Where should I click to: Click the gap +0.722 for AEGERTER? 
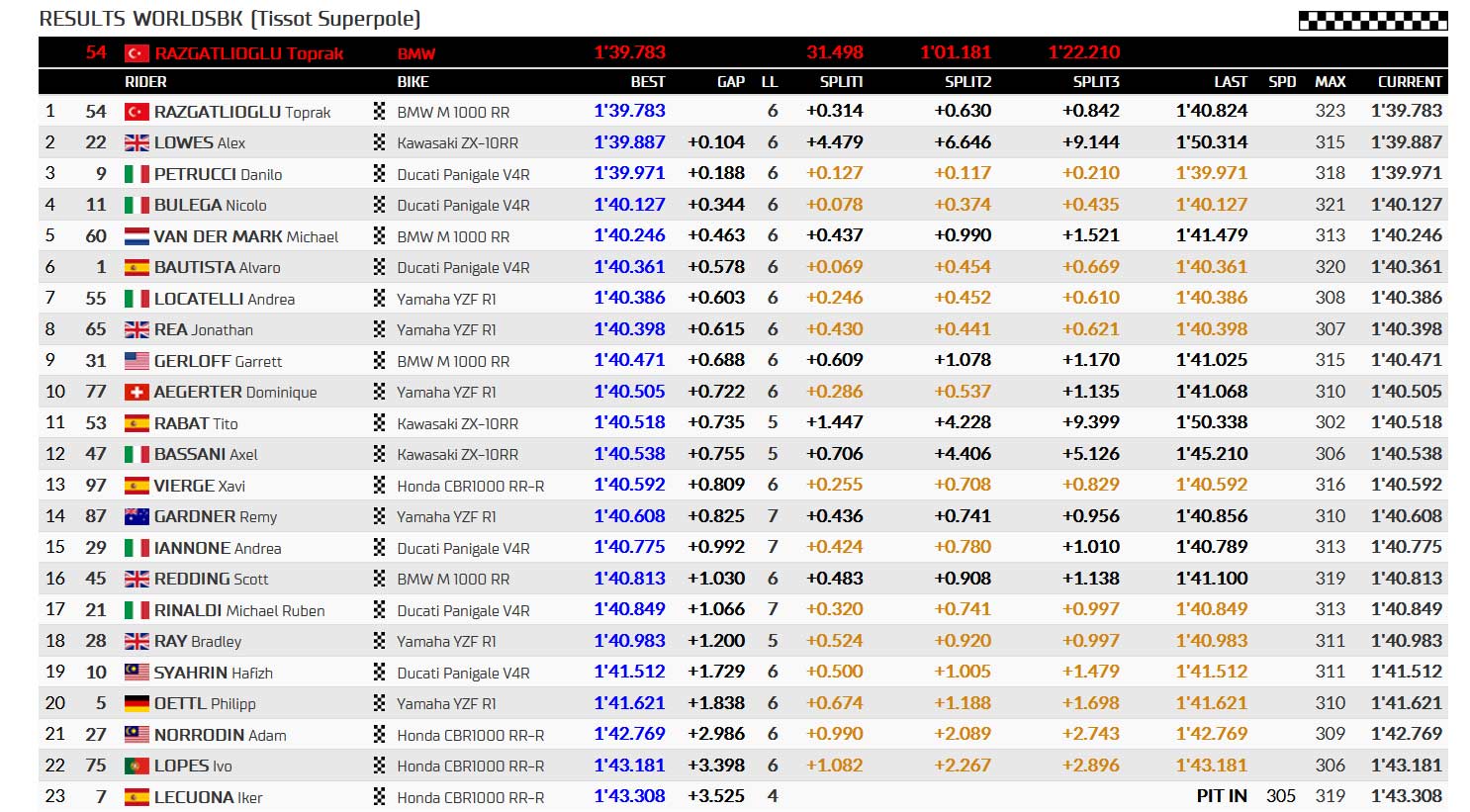click(716, 392)
